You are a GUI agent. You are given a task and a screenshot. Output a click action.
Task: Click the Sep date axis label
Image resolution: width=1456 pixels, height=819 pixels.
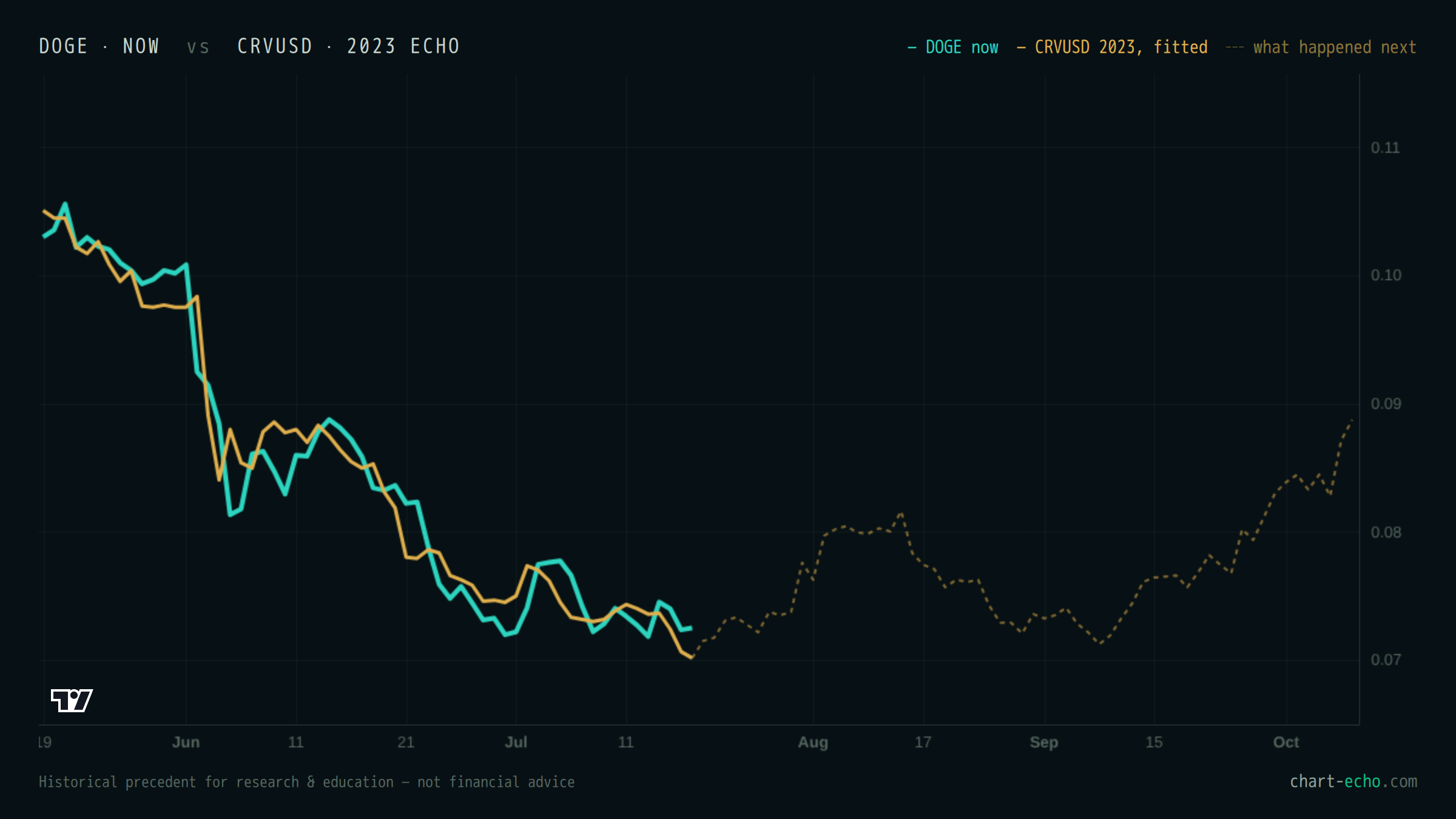point(1044,742)
